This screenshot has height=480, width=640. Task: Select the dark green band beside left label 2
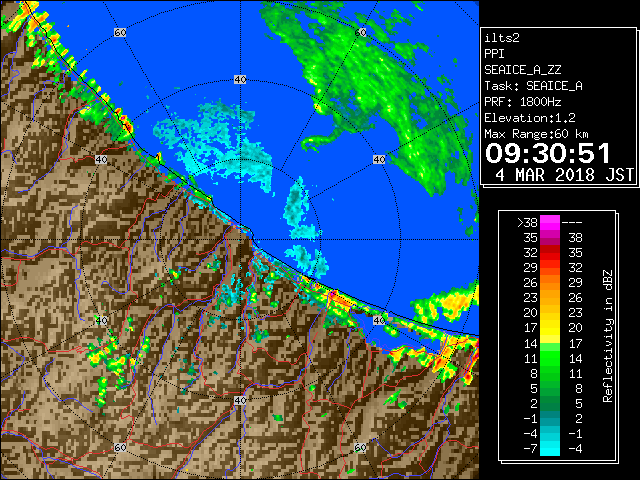550,403
